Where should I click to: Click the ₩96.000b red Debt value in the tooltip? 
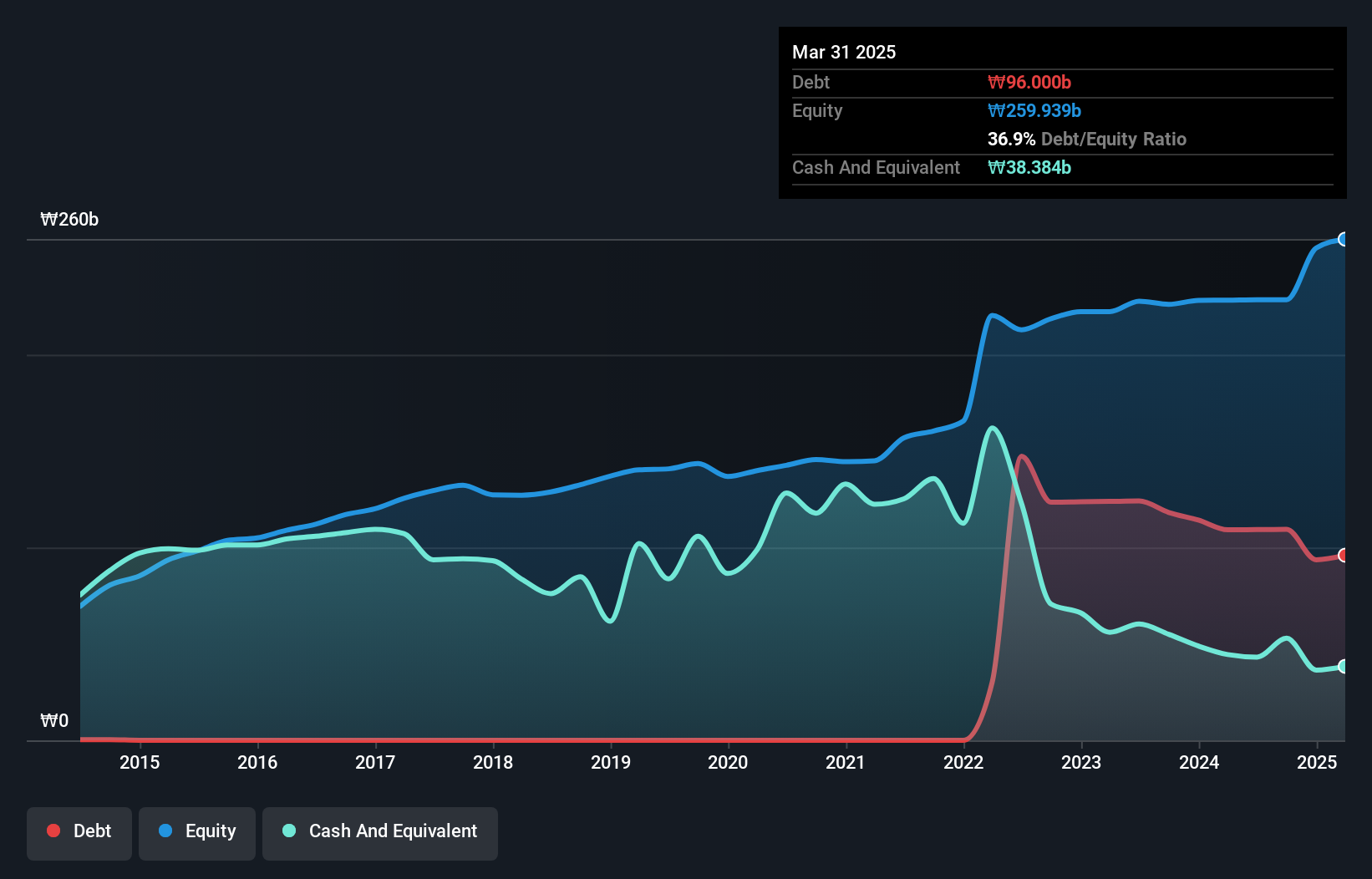pyautogui.click(x=1031, y=82)
